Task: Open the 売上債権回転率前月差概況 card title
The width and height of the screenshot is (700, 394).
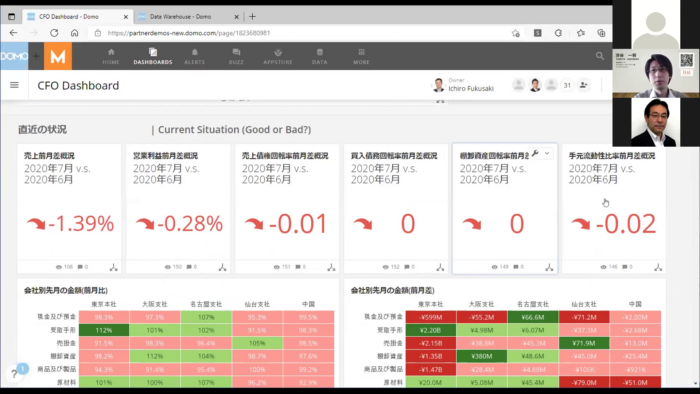Action: [x=285, y=156]
